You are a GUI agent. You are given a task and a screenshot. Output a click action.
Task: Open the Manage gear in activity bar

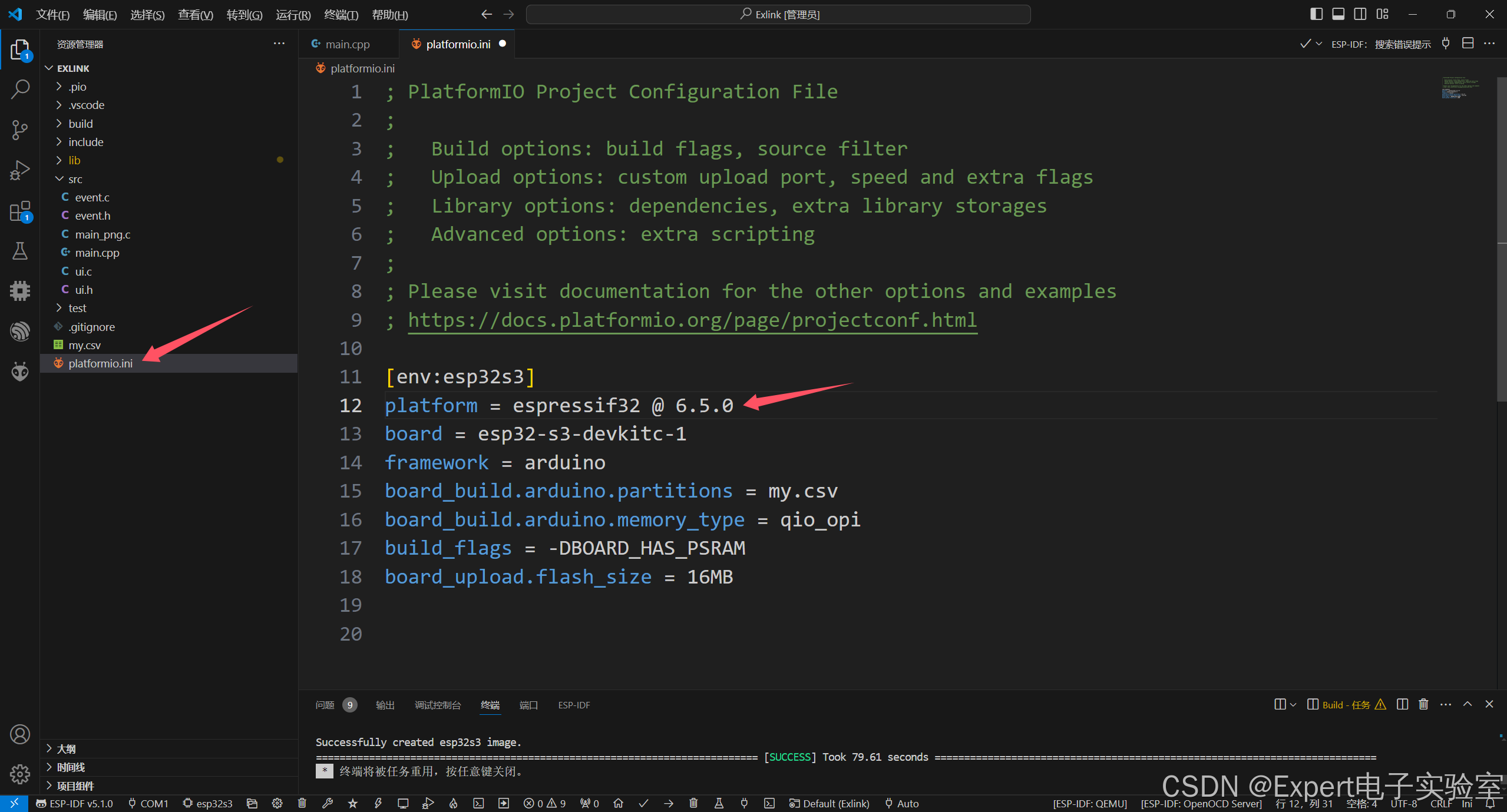click(20, 774)
